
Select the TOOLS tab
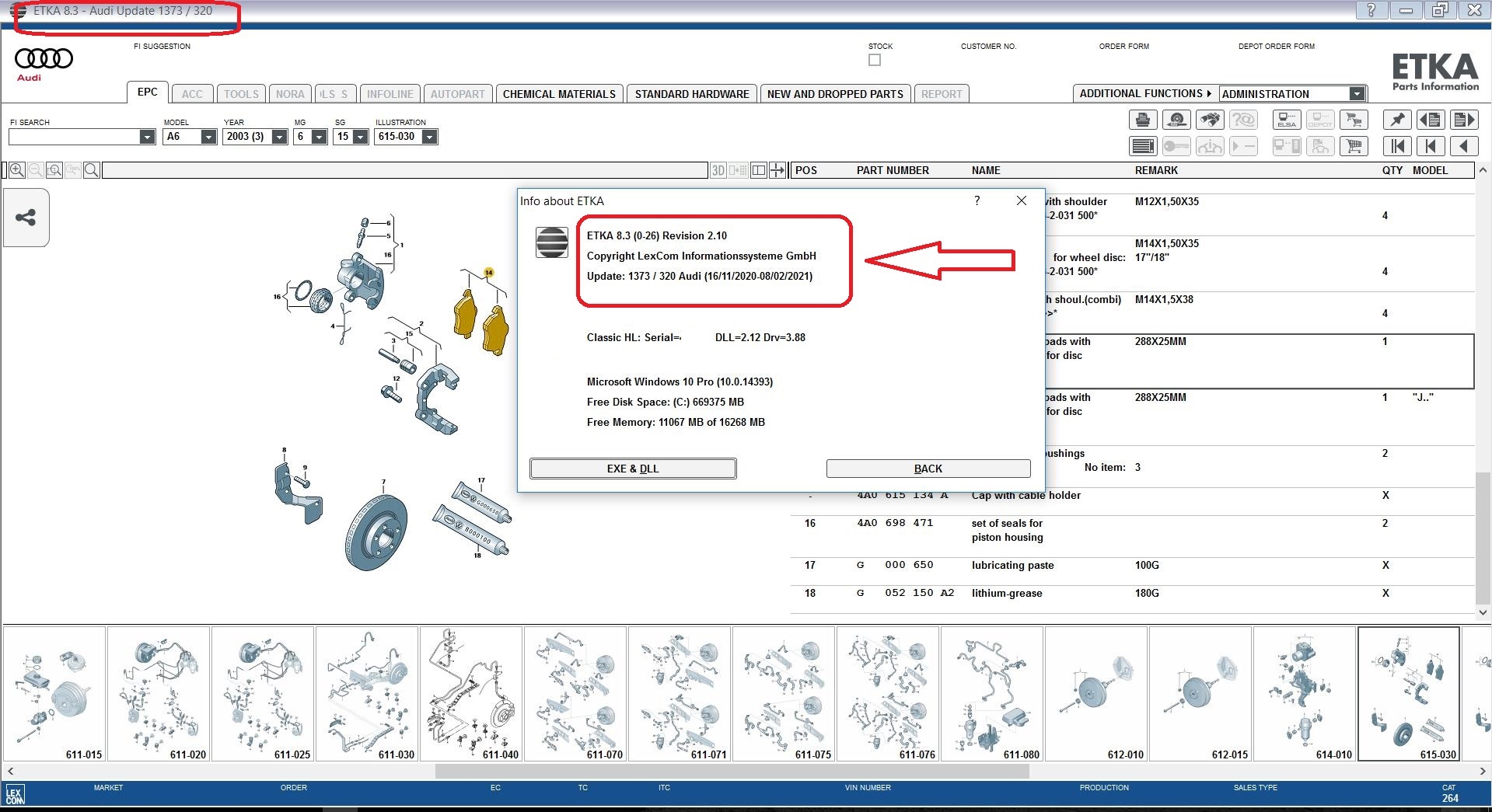point(241,94)
